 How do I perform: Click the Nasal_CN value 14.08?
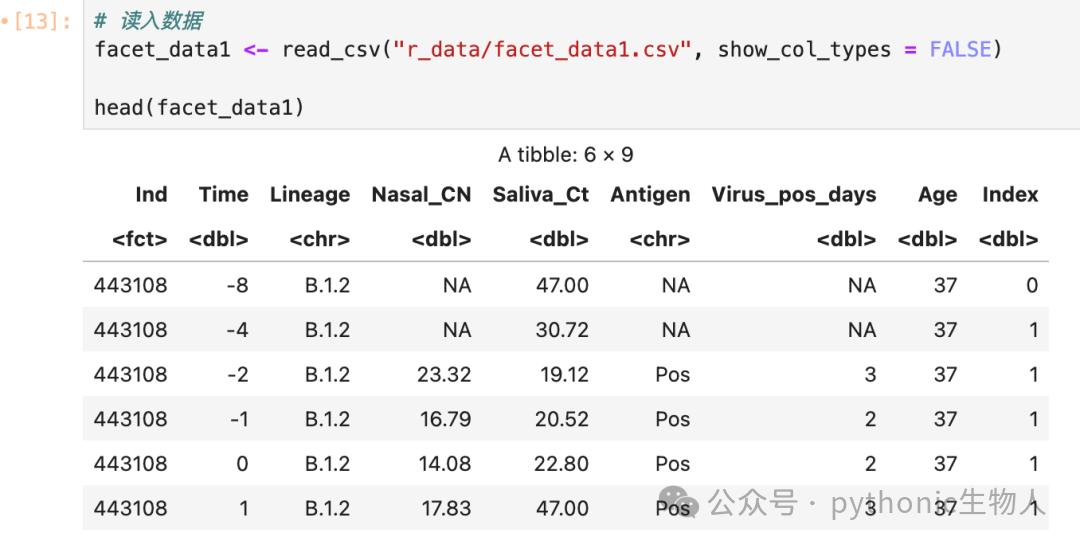pos(445,464)
